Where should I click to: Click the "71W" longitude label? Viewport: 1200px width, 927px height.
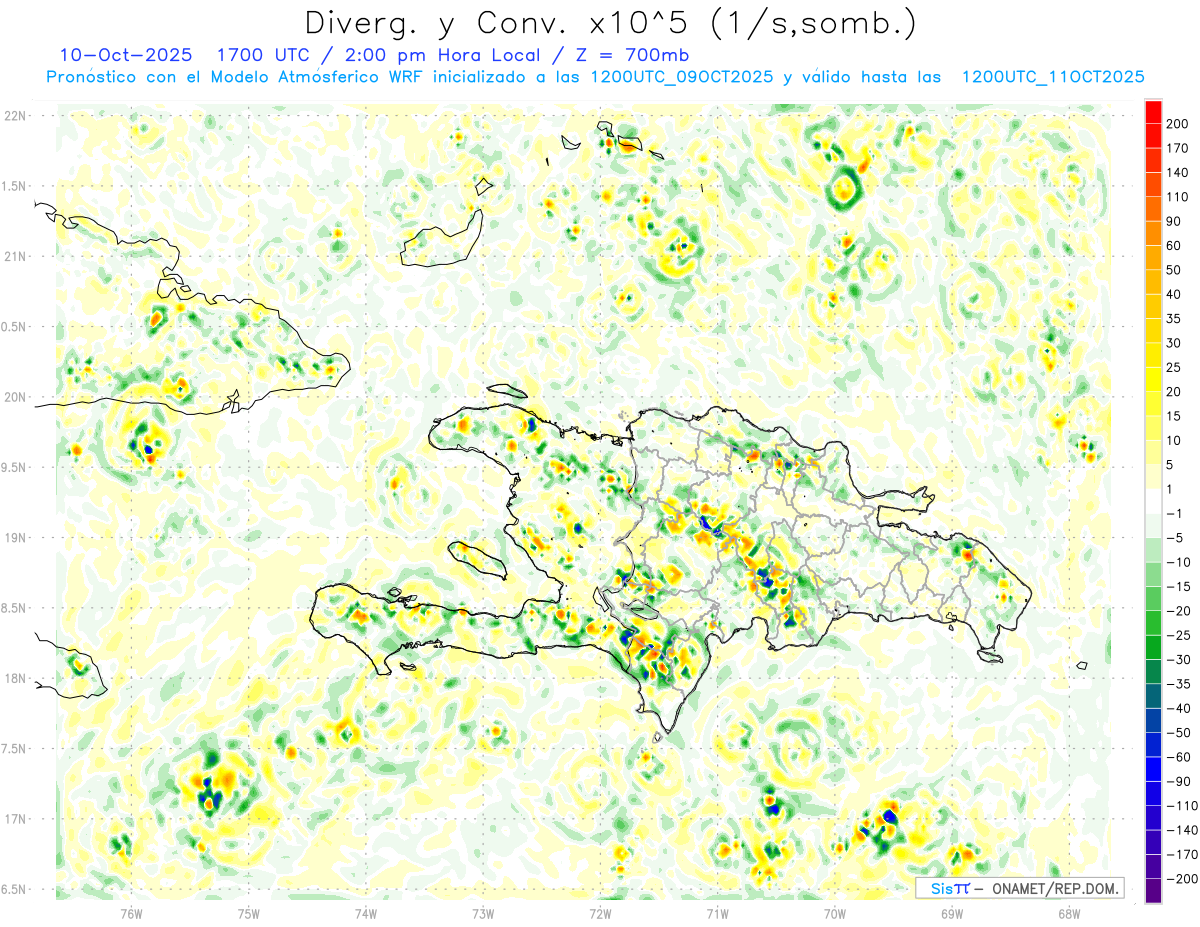717,913
